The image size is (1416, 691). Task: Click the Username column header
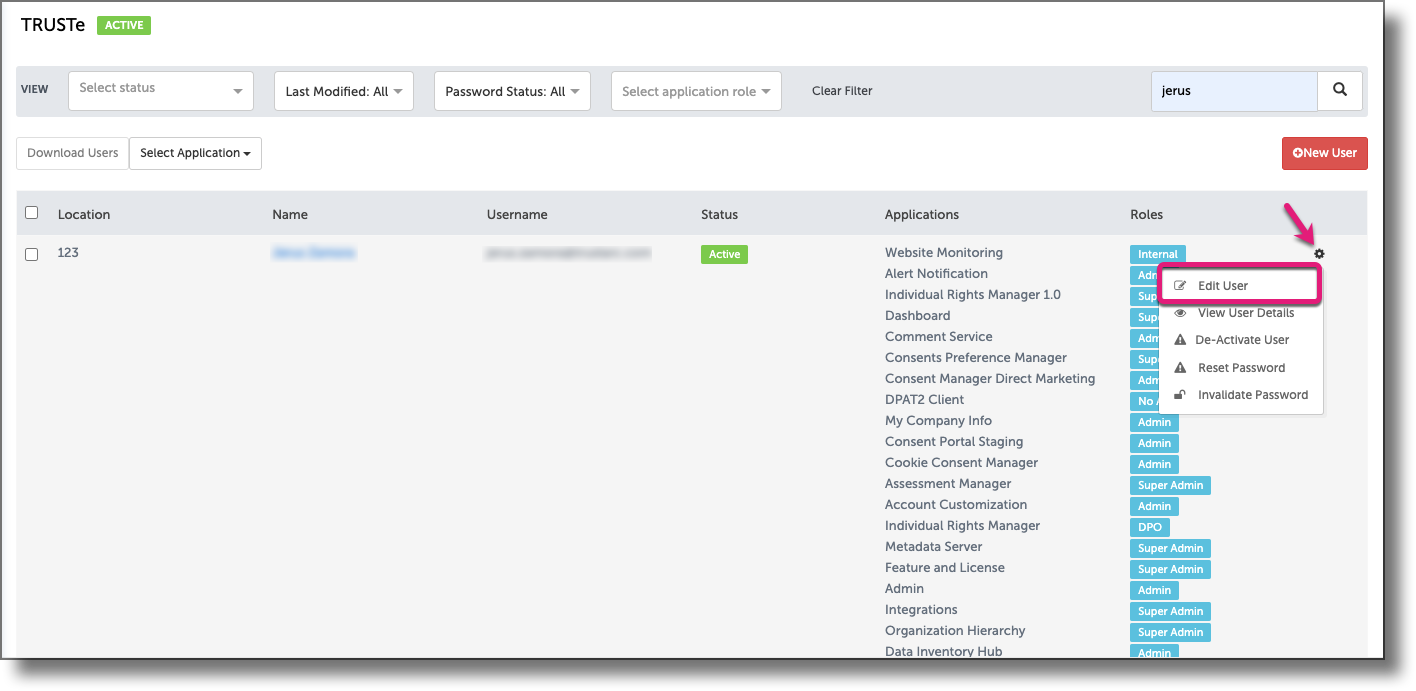(517, 214)
